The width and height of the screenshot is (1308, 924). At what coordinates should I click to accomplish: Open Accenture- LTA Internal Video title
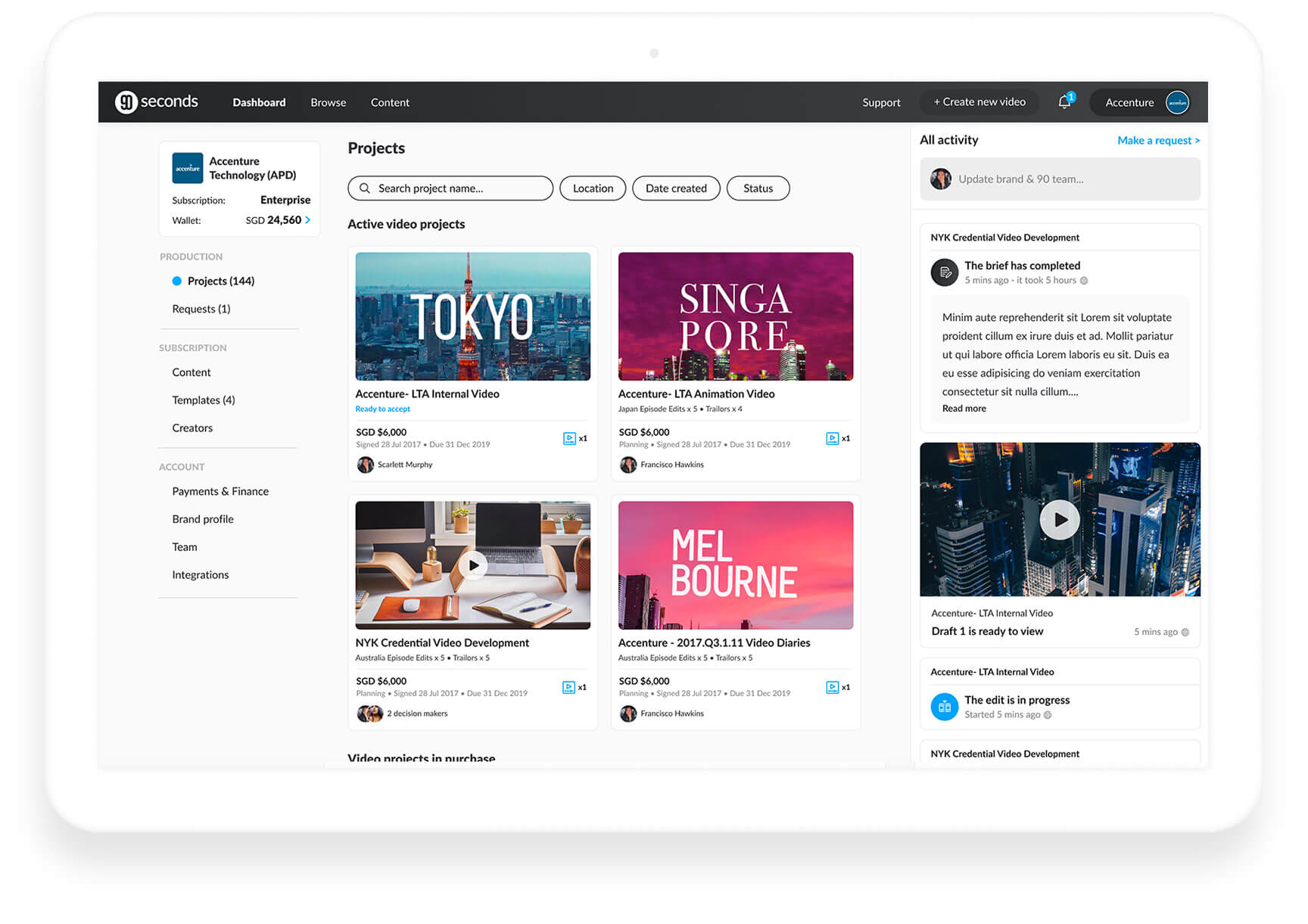coord(428,394)
